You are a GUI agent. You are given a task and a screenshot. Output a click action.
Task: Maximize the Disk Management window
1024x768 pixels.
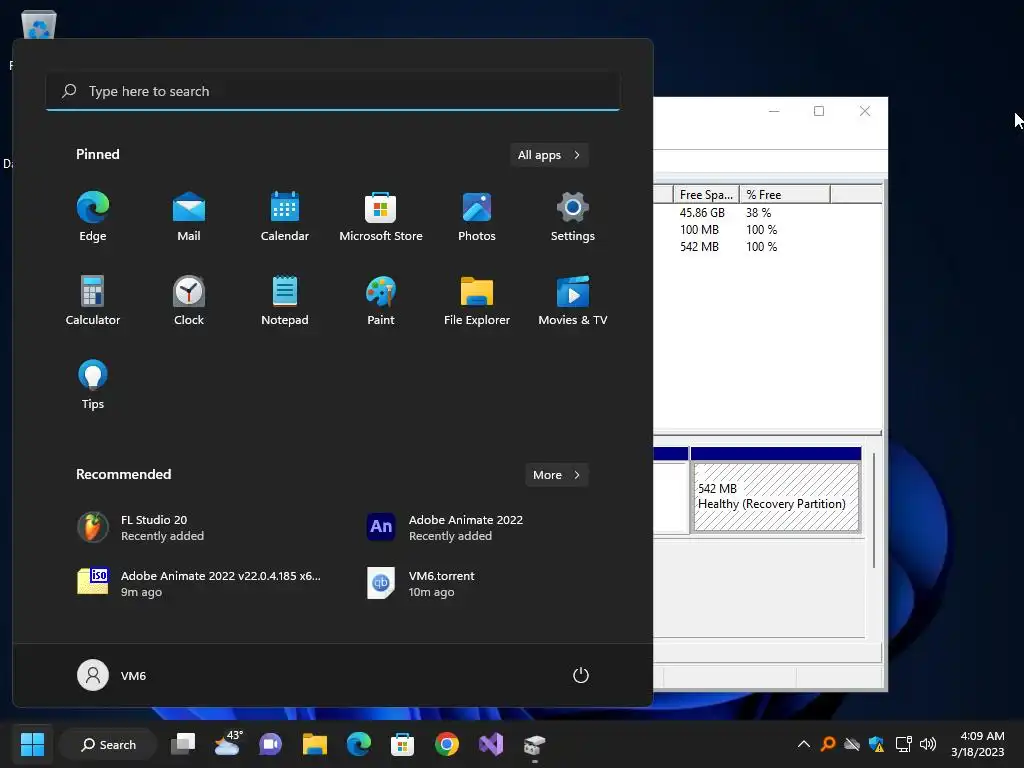[819, 111]
